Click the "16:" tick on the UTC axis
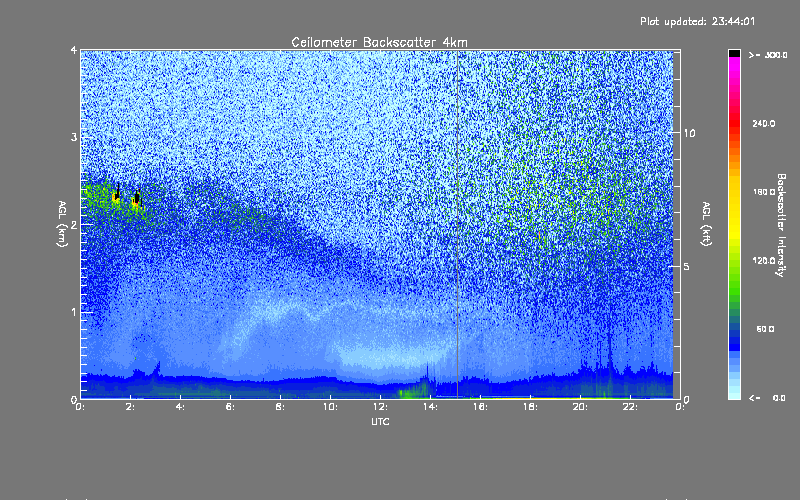The width and height of the screenshot is (800, 500). 481,407
